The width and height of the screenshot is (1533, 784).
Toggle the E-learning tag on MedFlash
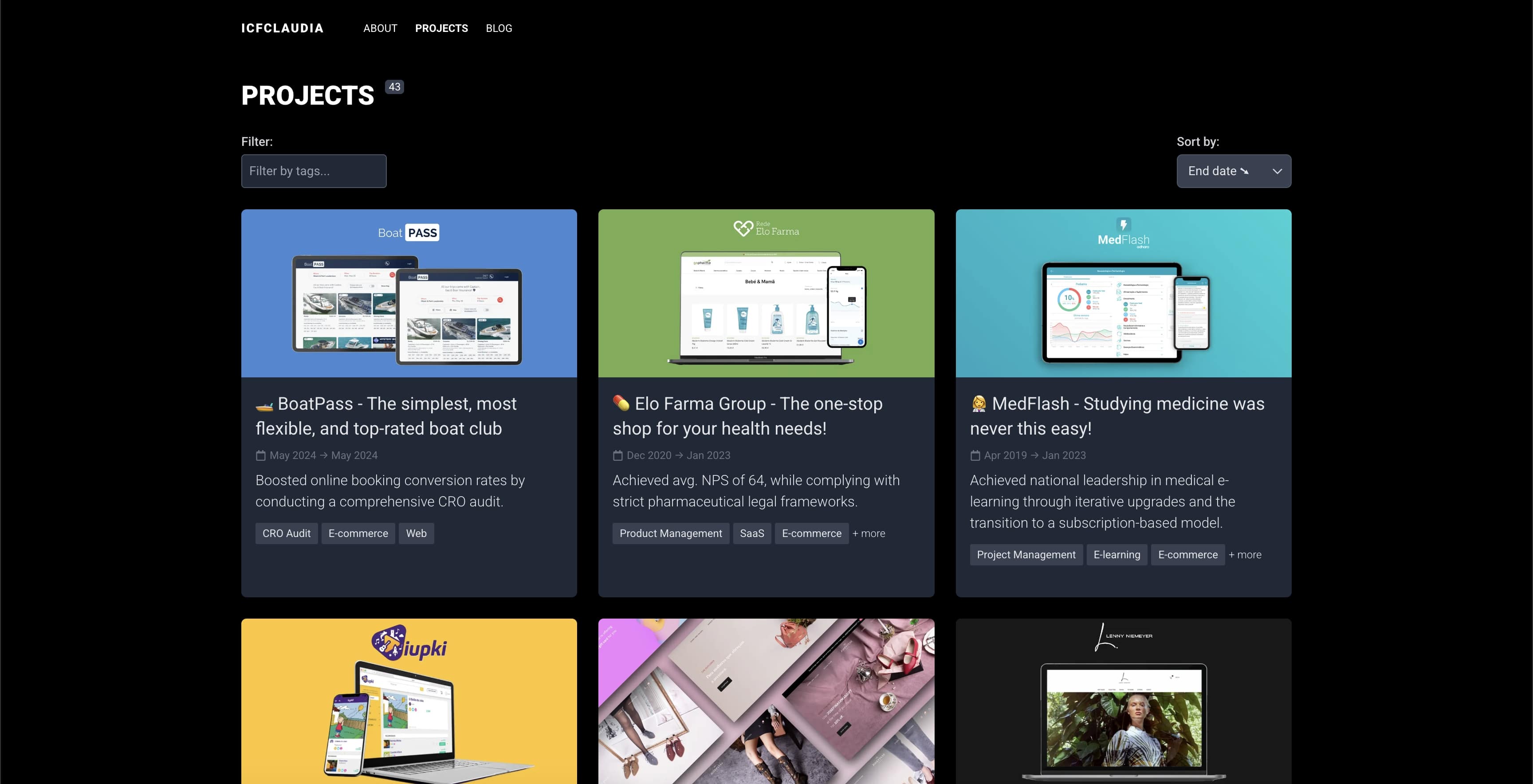[1116, 554]
